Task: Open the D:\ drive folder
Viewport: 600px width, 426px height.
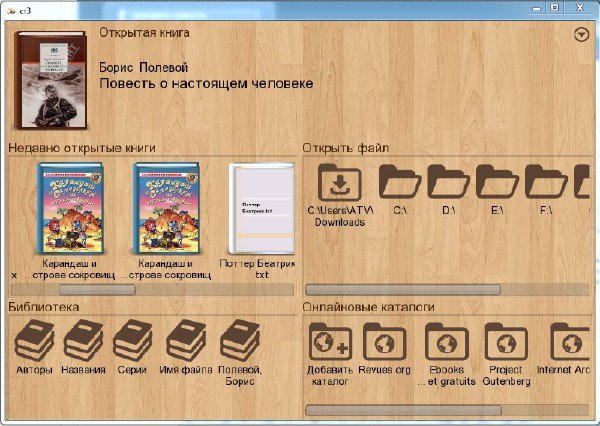Action: pyautogui.click(x=448, y=183)
